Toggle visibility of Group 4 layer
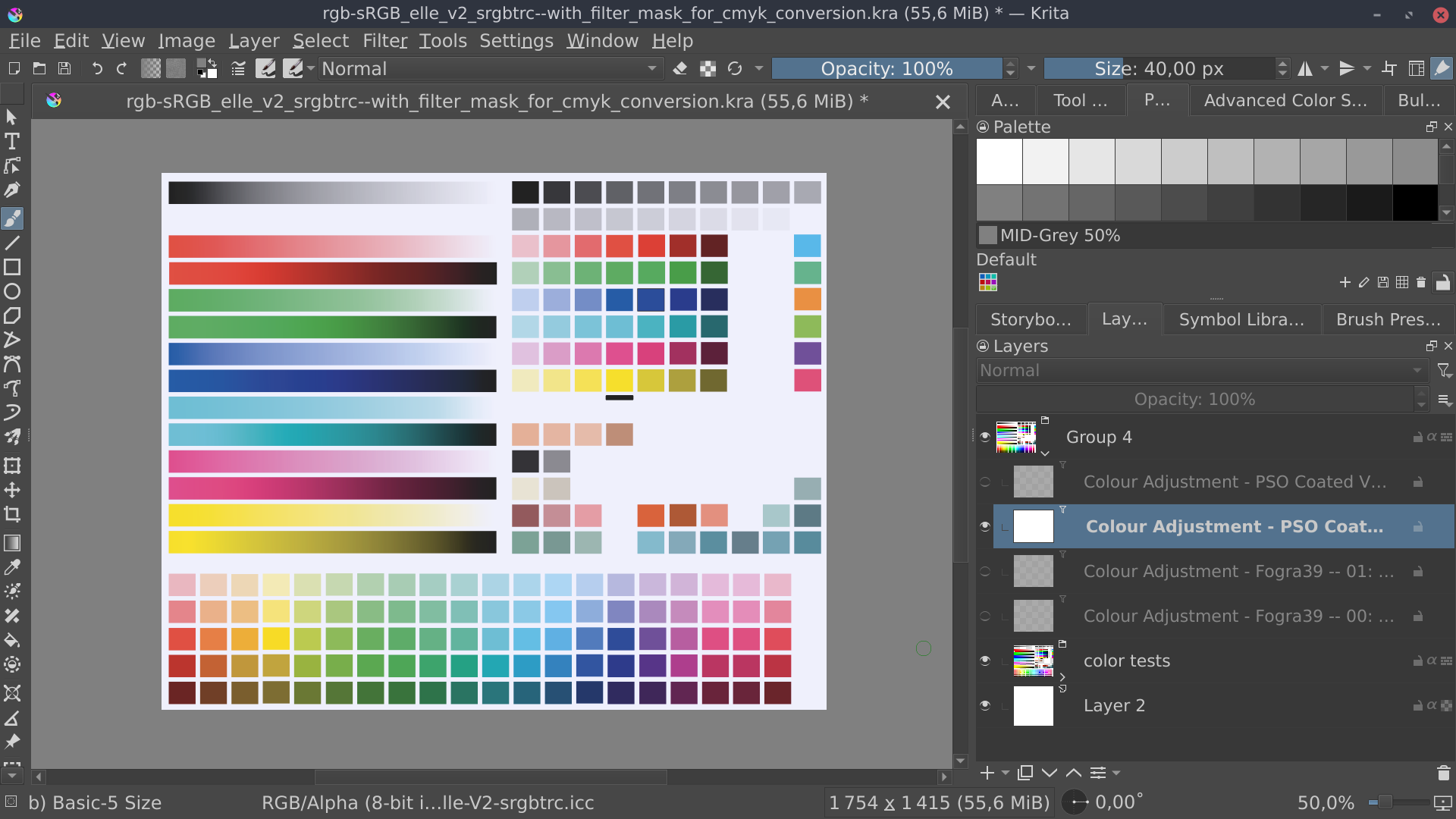Viewport: 1456px width, 819px height. click(985, 436)
